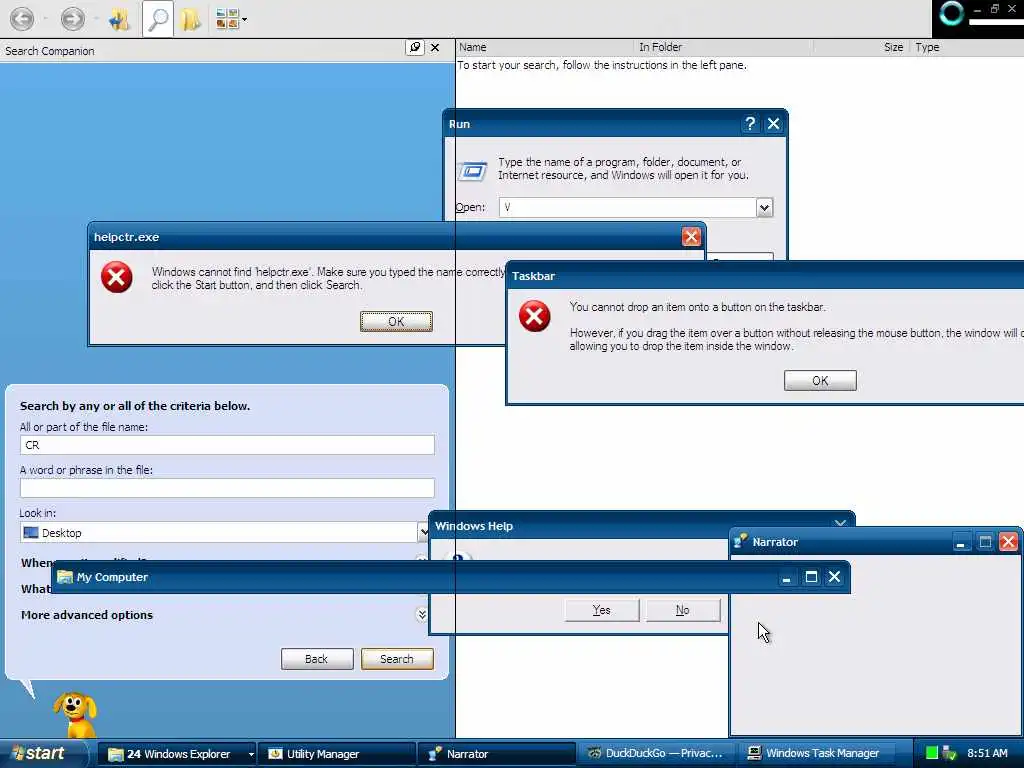Toggle the Search magnifier toolbar button
Screen dimensions: 1024x768
pyautogui.click(x=157, y=20)
